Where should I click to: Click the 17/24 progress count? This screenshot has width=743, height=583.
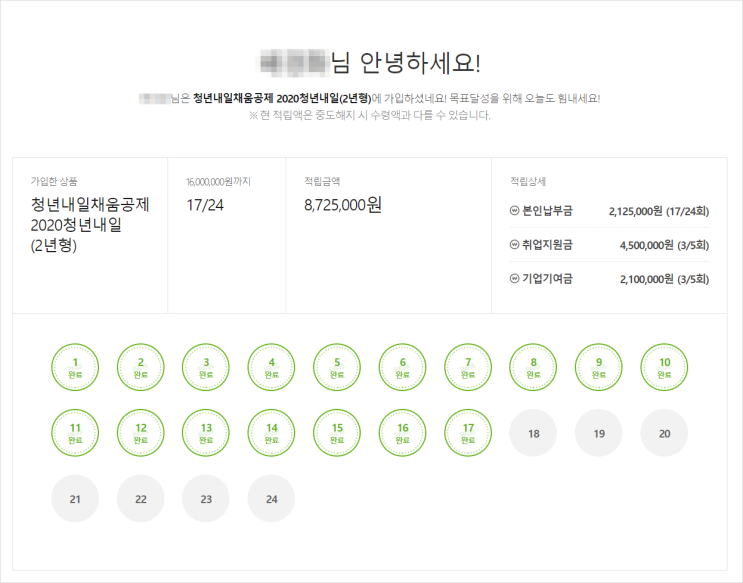[205, 205]
